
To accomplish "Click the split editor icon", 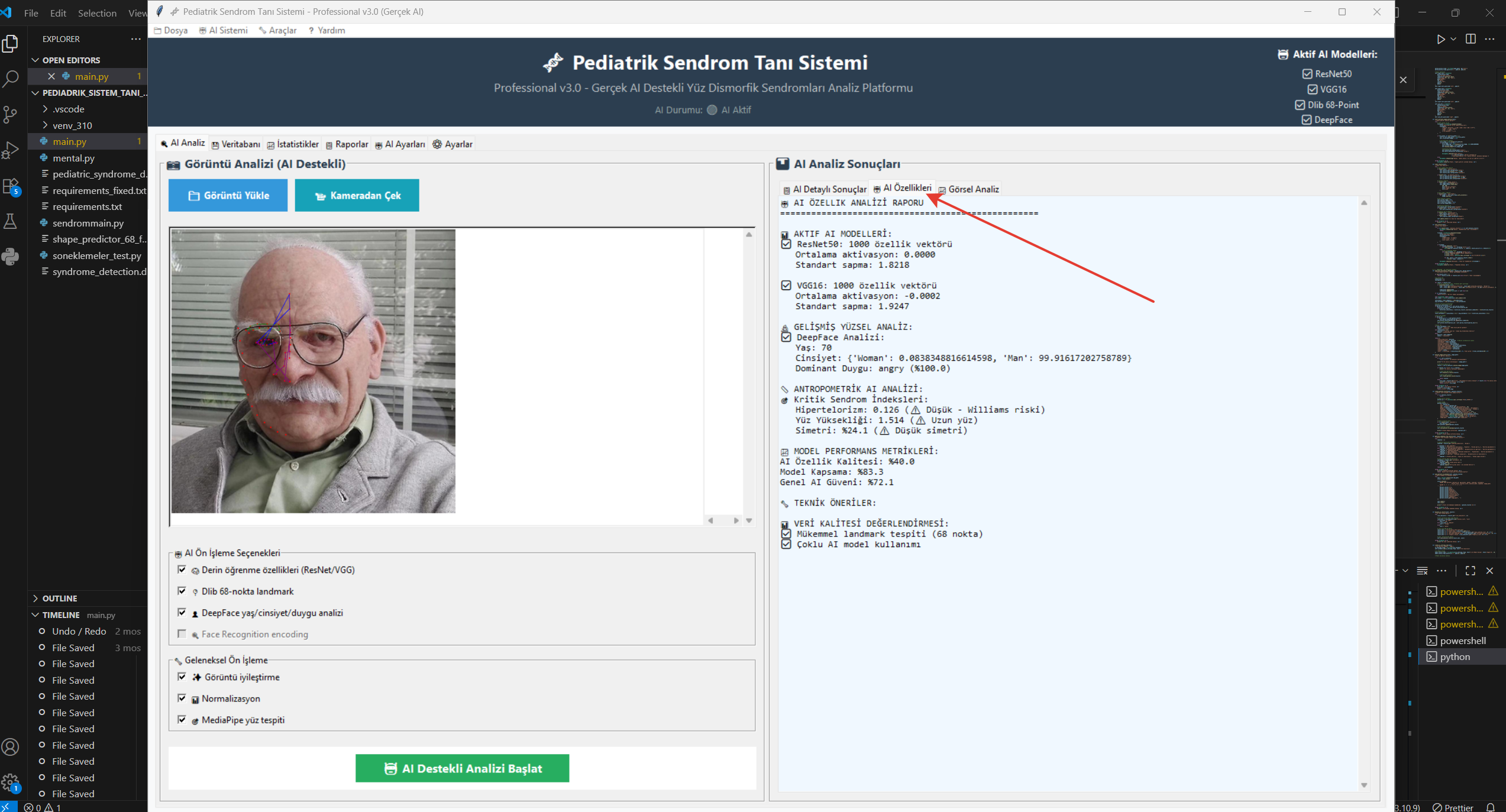I will point(1471,39).
